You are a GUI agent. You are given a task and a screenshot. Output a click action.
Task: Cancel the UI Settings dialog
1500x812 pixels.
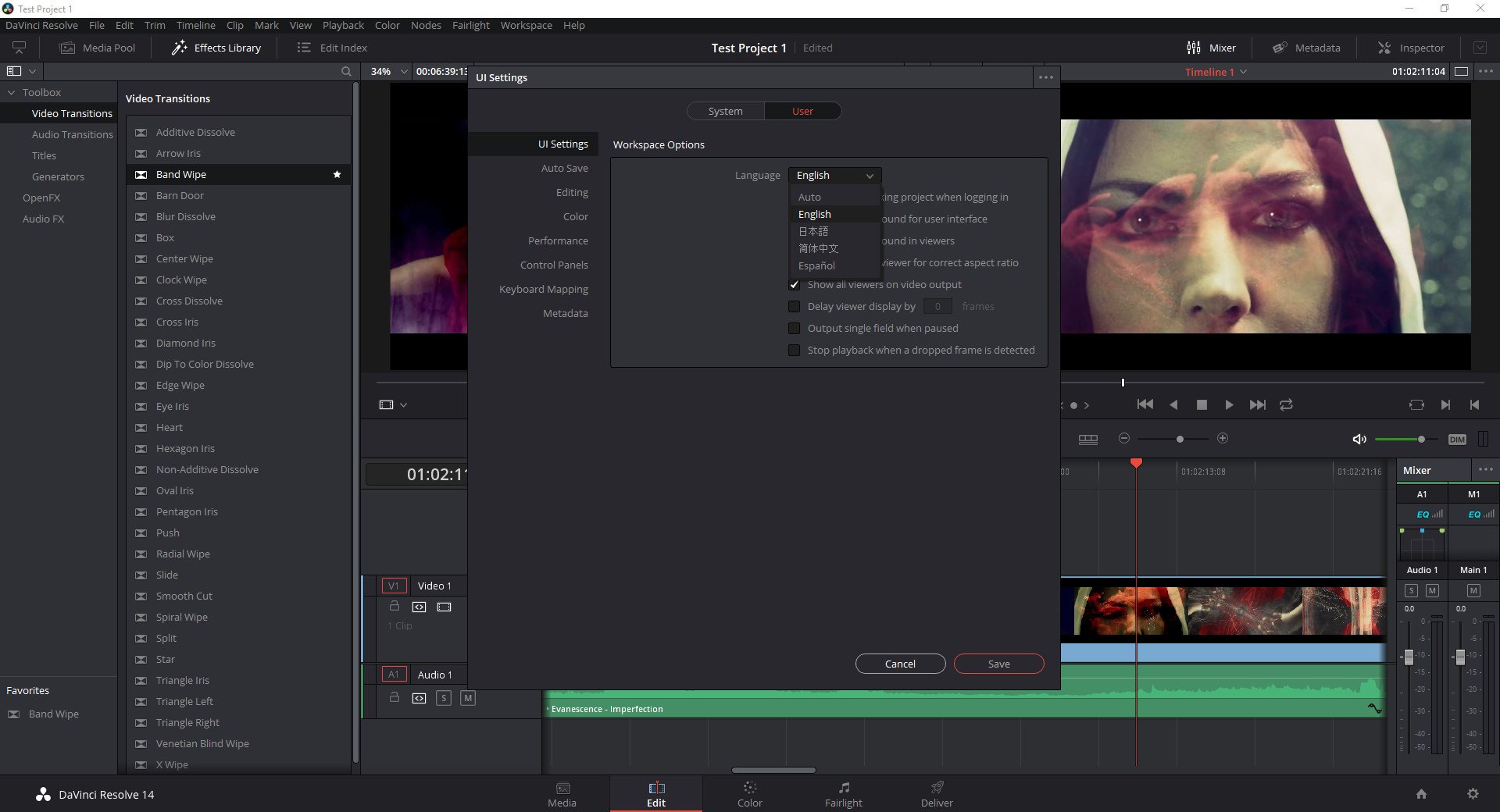[x=900, y=664]
